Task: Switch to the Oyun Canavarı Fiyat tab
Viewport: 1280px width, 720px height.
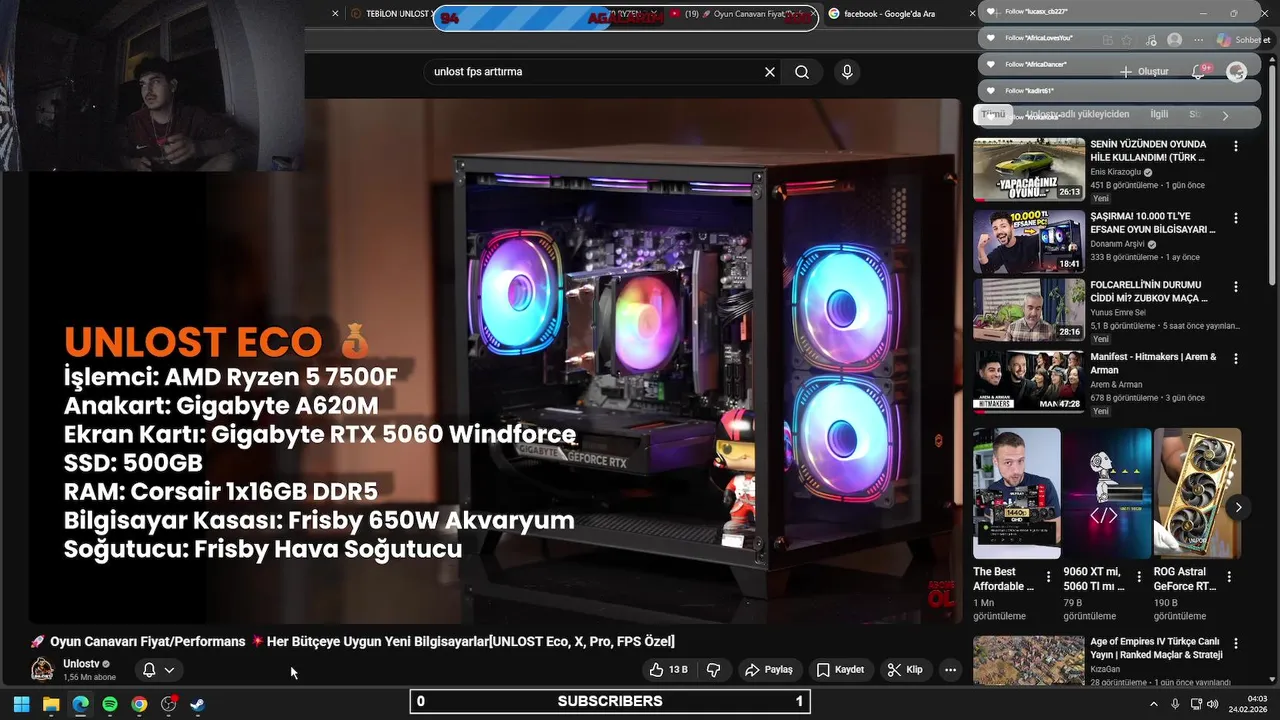Action: [742, 14]
